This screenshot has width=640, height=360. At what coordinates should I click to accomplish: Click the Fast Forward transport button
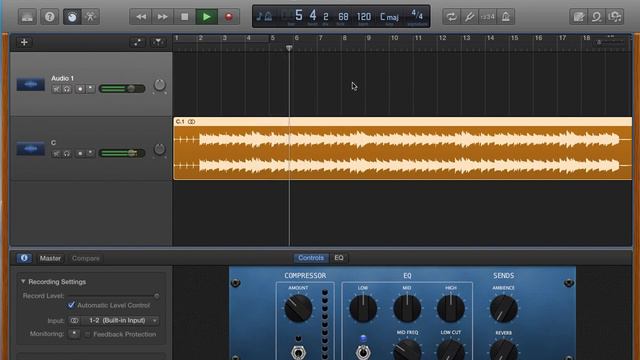(162, 17)
